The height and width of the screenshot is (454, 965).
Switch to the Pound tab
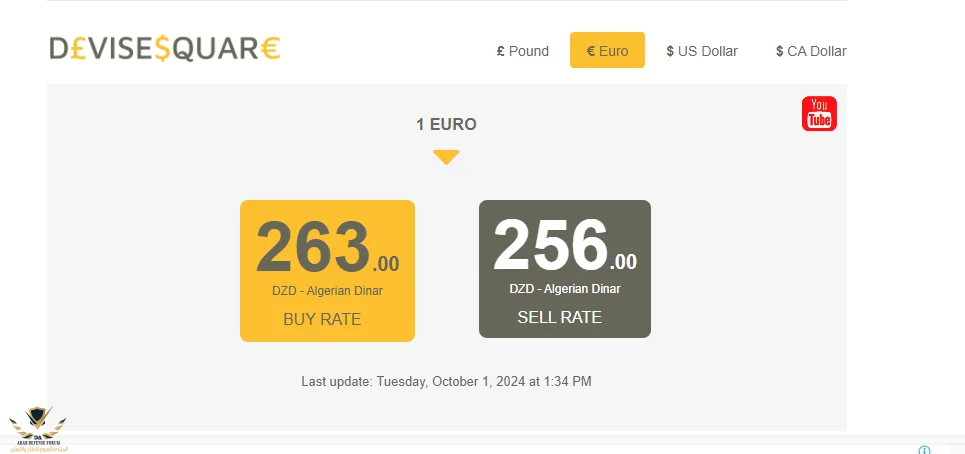(x=522, y=51)
